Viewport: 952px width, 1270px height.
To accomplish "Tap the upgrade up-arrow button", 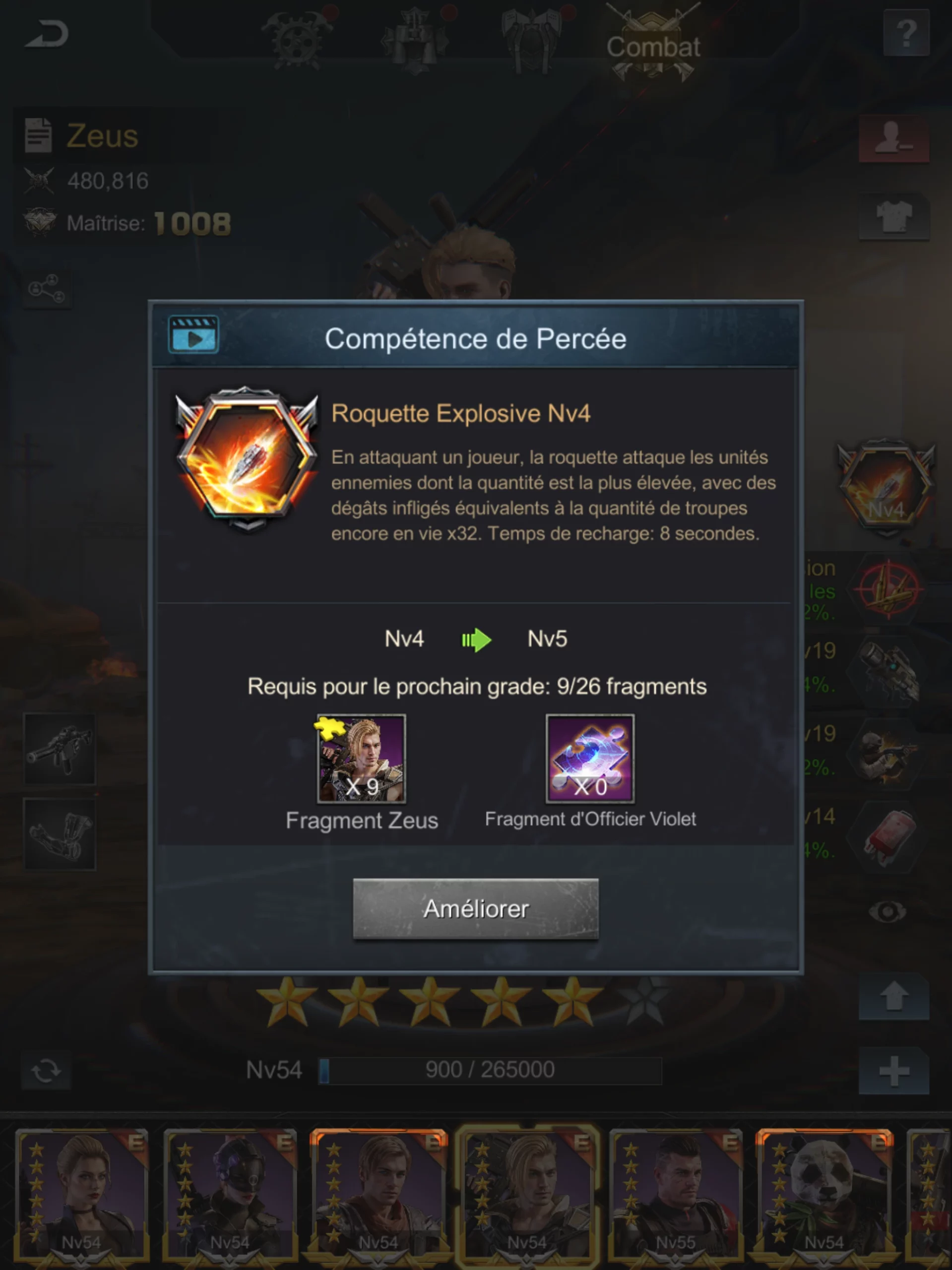I will [894, 996].
